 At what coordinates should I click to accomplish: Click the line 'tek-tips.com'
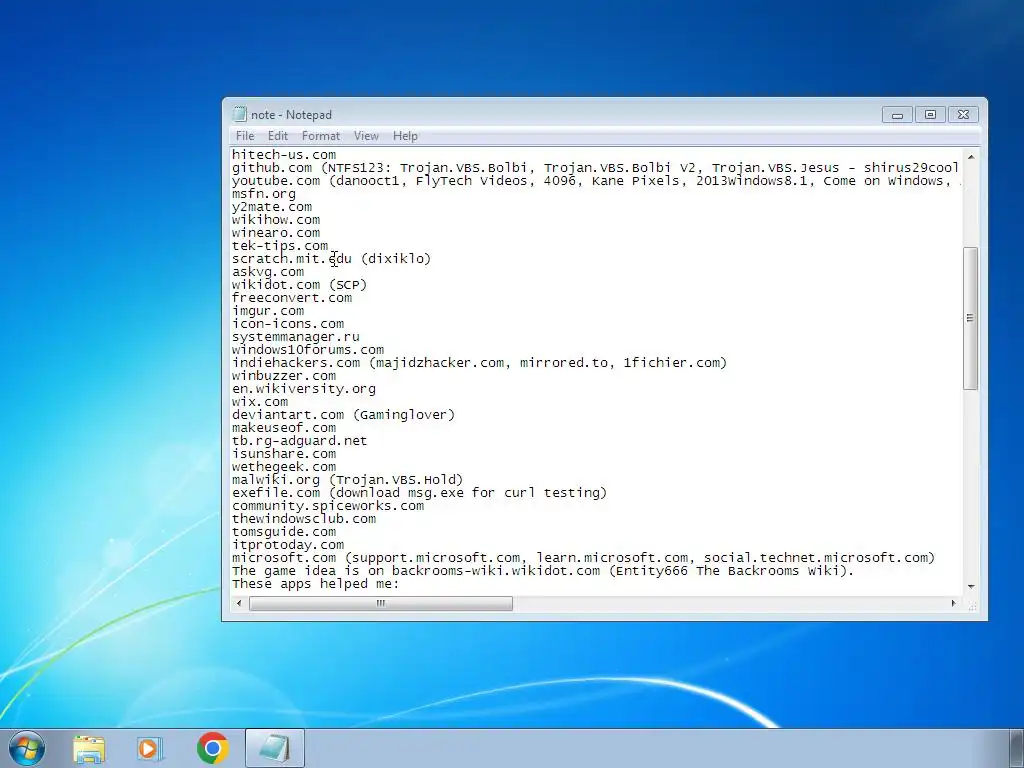280,246
